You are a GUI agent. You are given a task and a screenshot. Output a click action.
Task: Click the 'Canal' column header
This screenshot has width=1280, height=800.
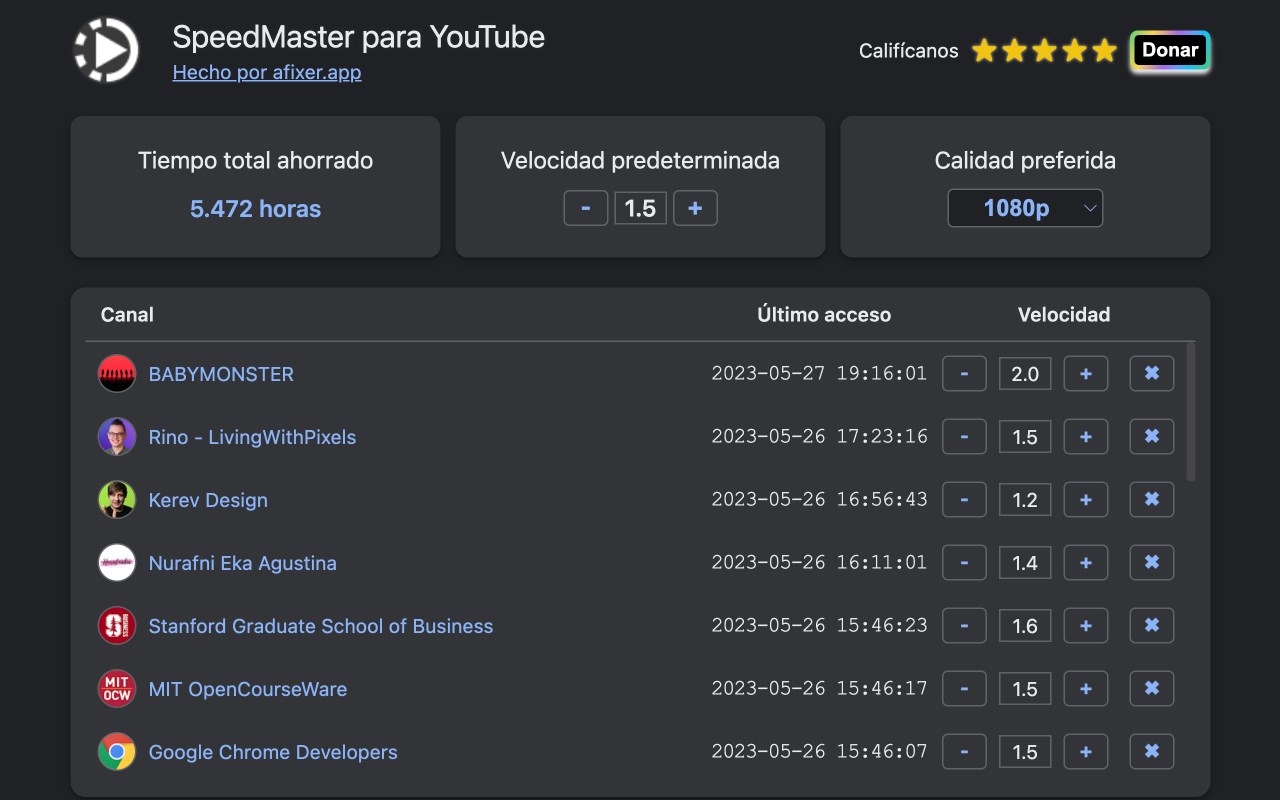click(x=127, y=314)
